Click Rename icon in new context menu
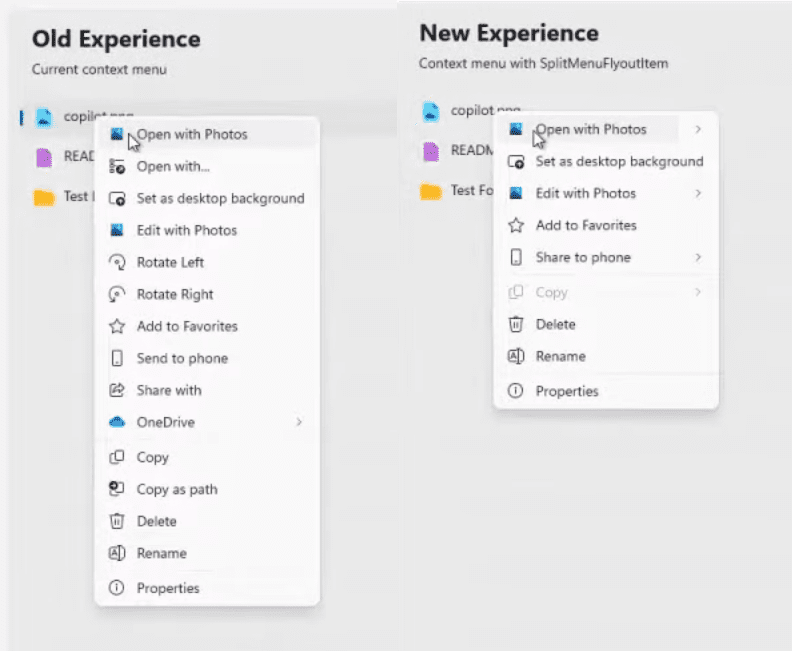792x651 pixels. pos(516,356)
